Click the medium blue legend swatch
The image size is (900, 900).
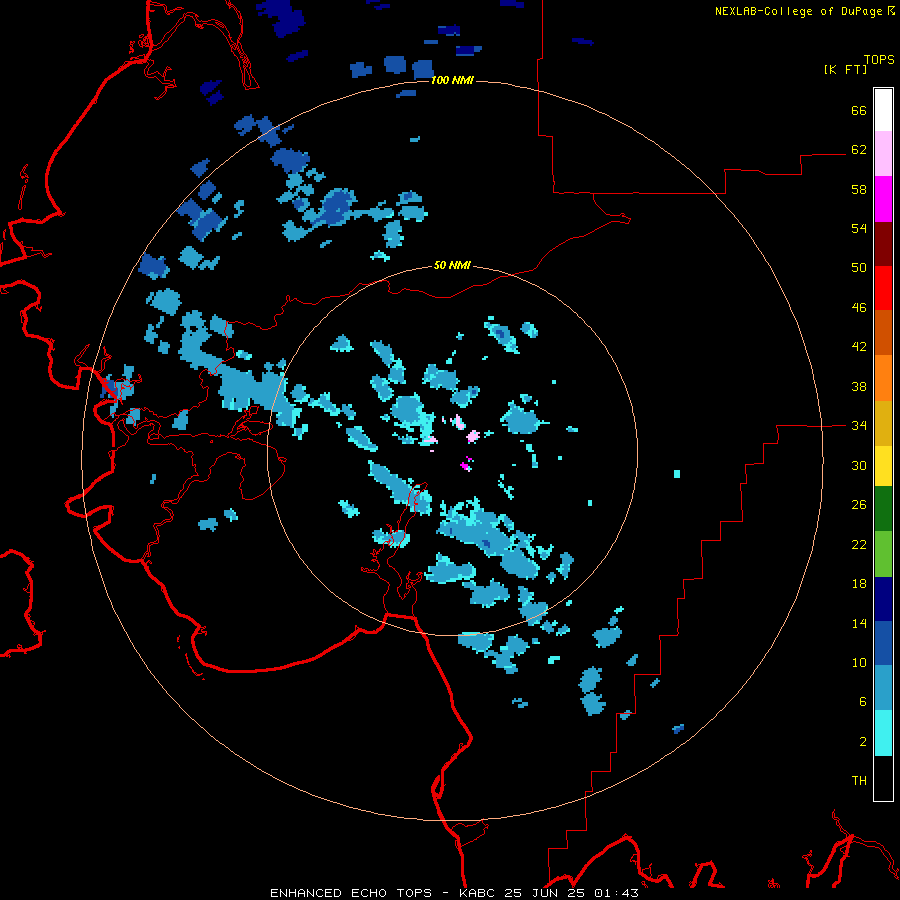(x=883, y=643)
